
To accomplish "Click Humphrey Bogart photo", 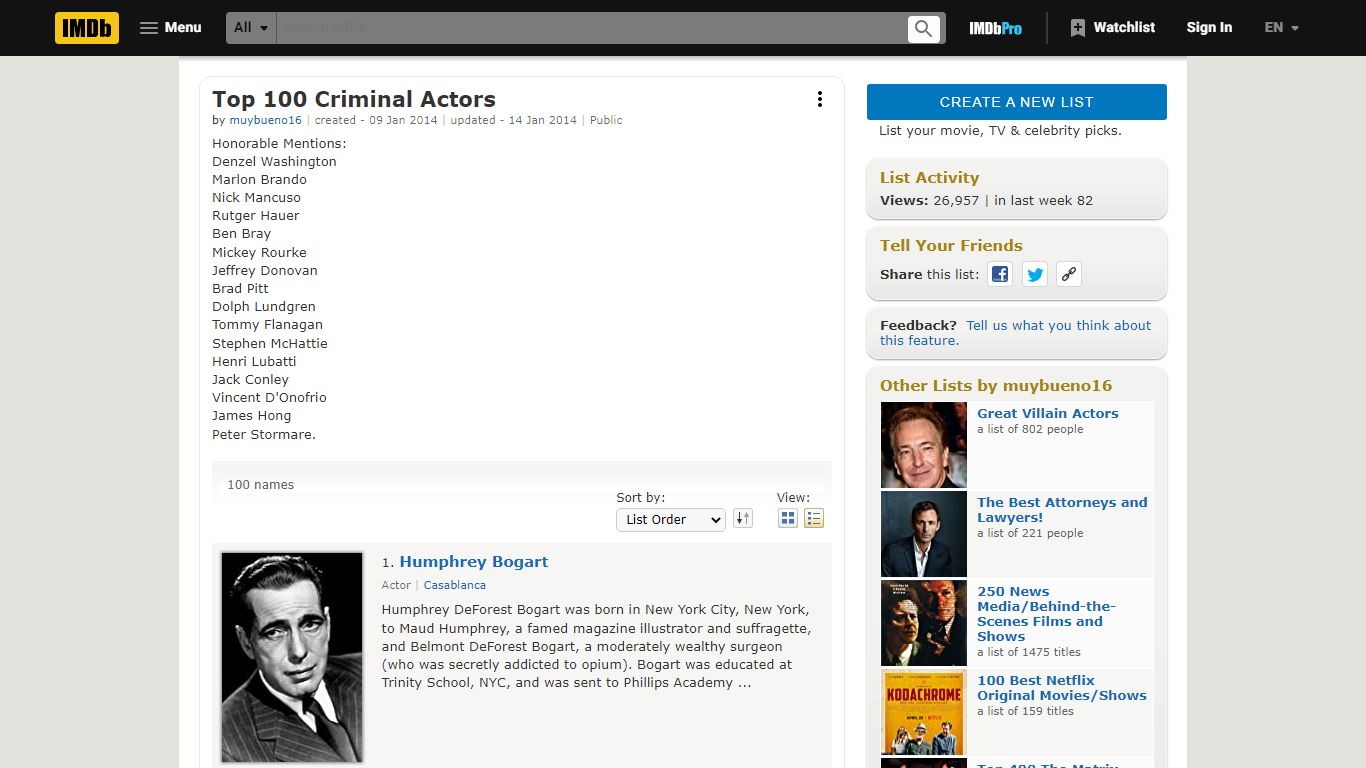I will [x=292, y=657].
